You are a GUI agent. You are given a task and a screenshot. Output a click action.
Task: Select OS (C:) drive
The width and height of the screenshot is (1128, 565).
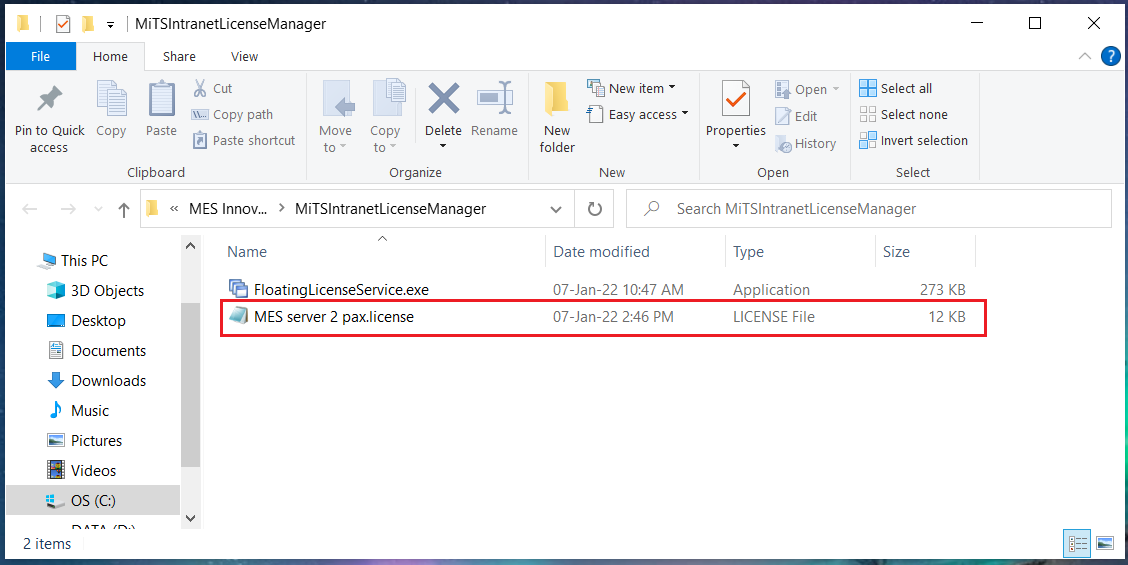pos(93,500)
